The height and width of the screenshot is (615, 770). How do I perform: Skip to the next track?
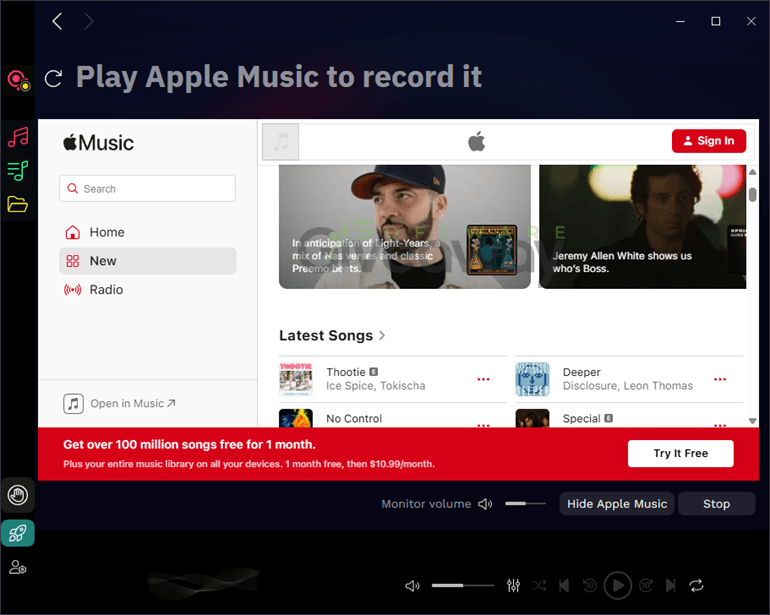(670, 586)
